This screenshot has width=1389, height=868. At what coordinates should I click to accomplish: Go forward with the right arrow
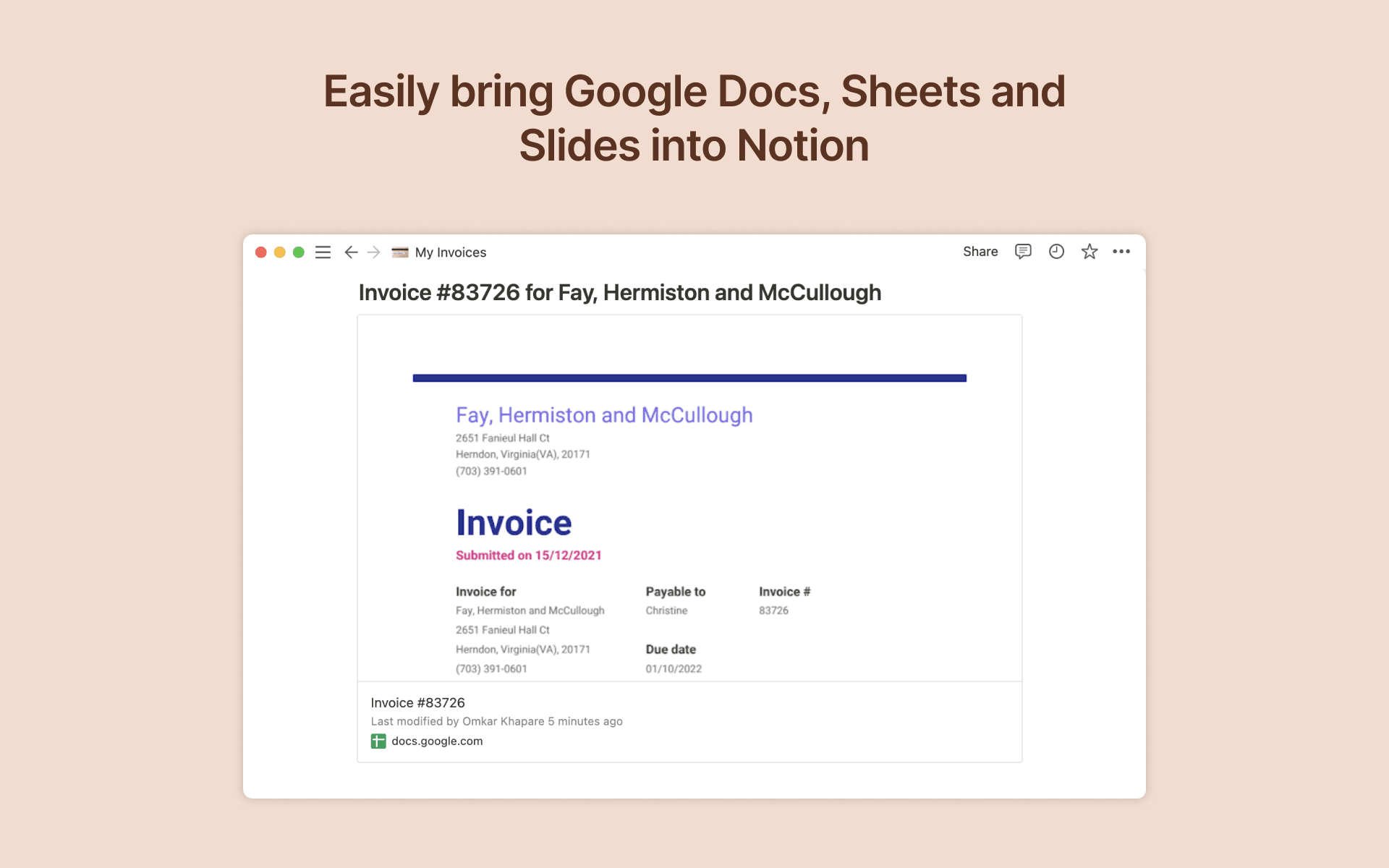pyautogui.click(x=374, y=252)
